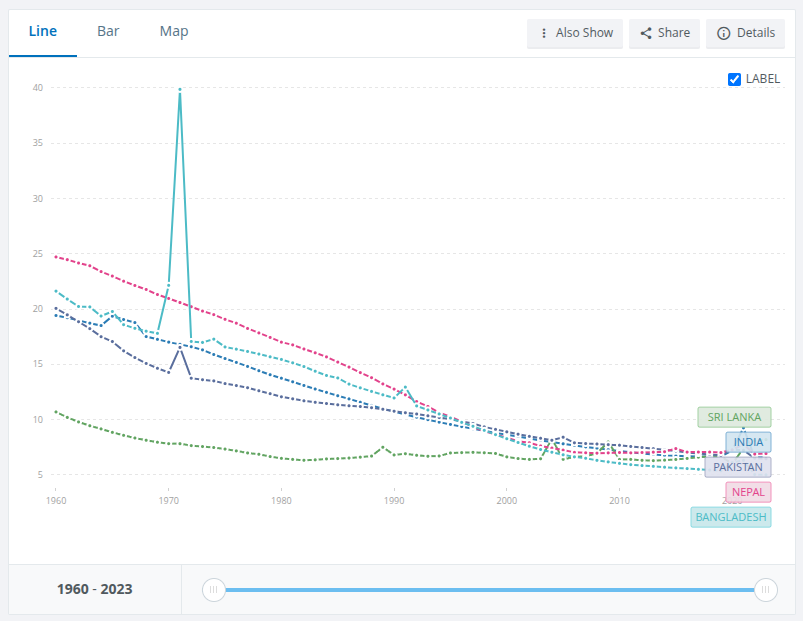Open the Map tab
Viewport: 803px width, 621px height.
pos(174,32)
